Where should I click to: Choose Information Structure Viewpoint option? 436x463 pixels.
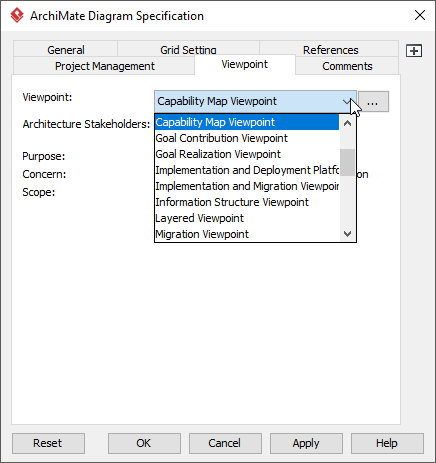247,202
